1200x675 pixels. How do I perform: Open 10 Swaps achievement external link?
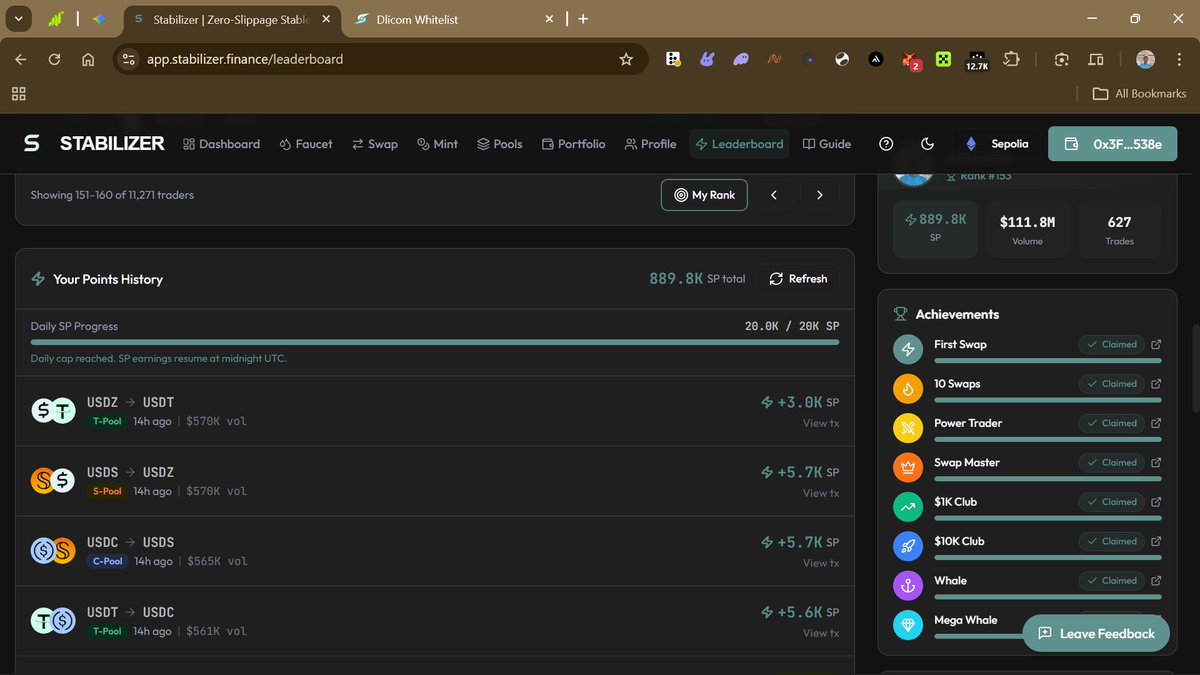tap(1156, 383)
